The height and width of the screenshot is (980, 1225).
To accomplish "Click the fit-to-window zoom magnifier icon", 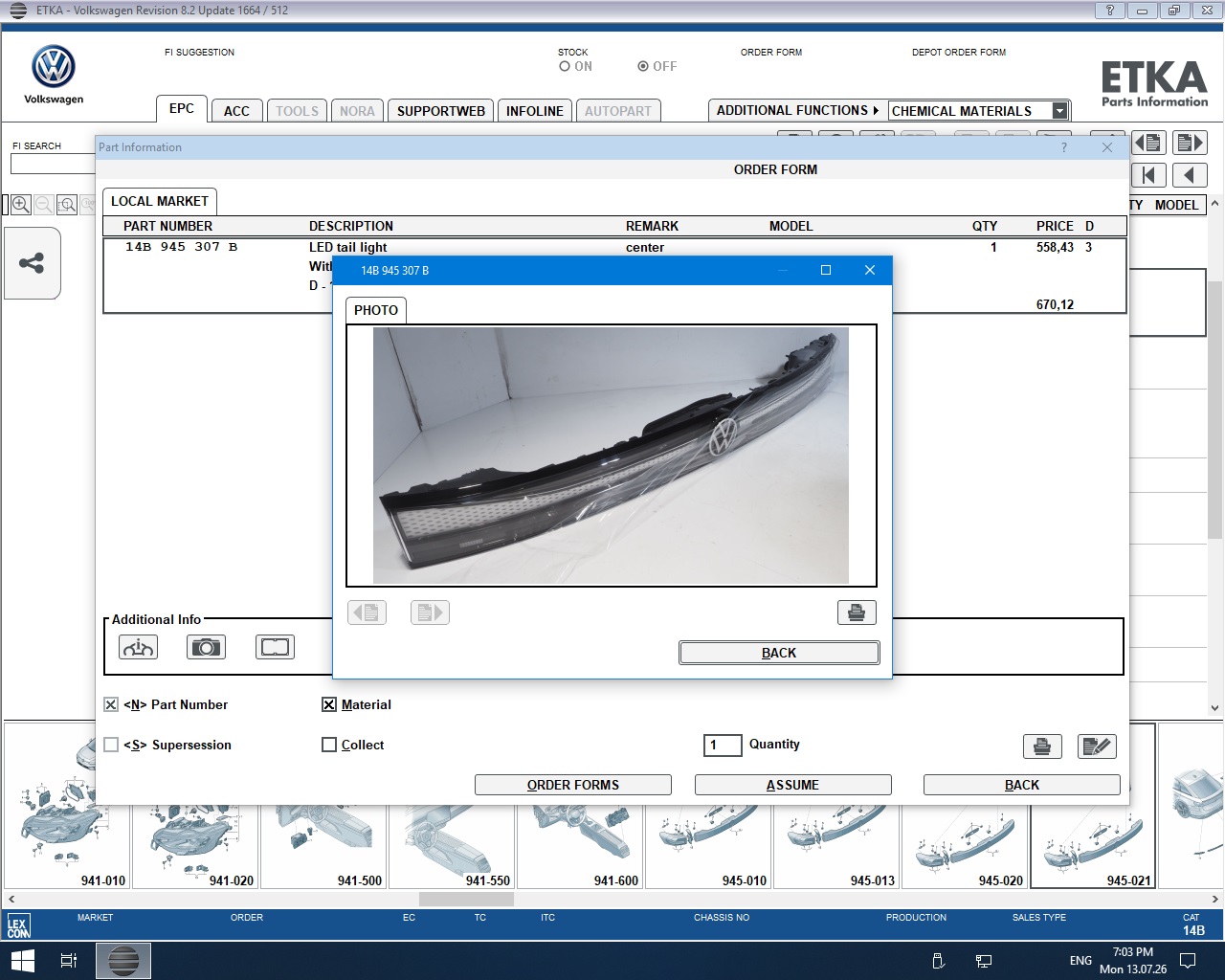I will click(x=67, y=205).
